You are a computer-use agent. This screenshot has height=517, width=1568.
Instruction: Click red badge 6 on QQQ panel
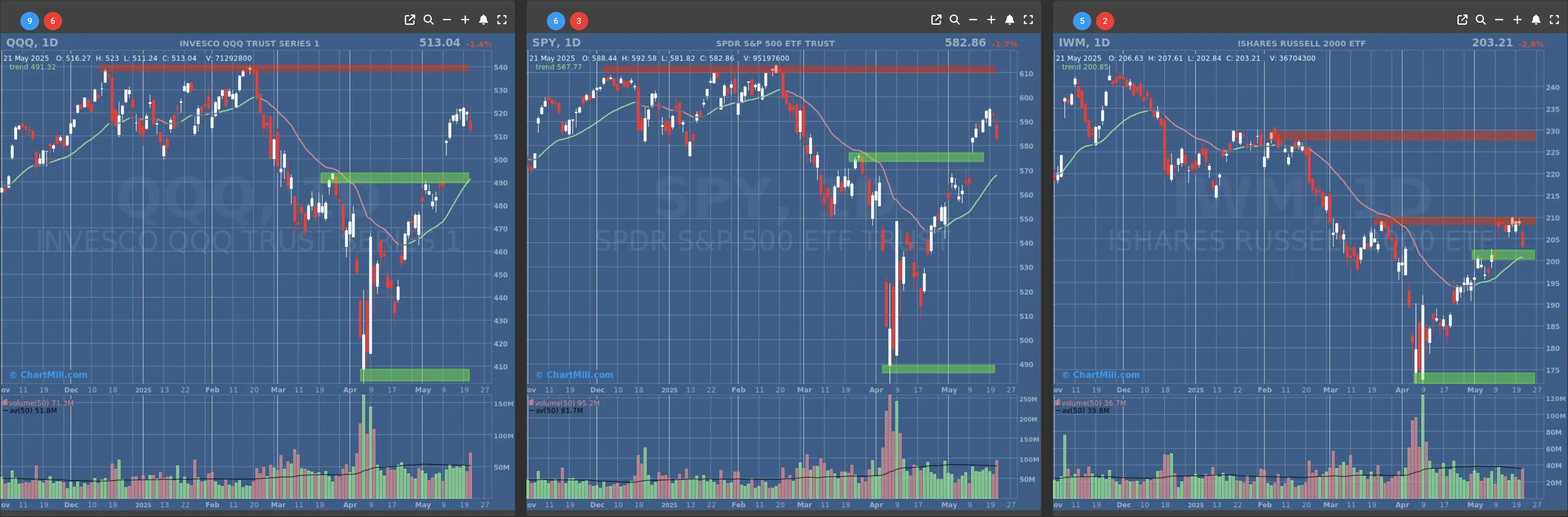pyautogui.click(x=53, y=21)
